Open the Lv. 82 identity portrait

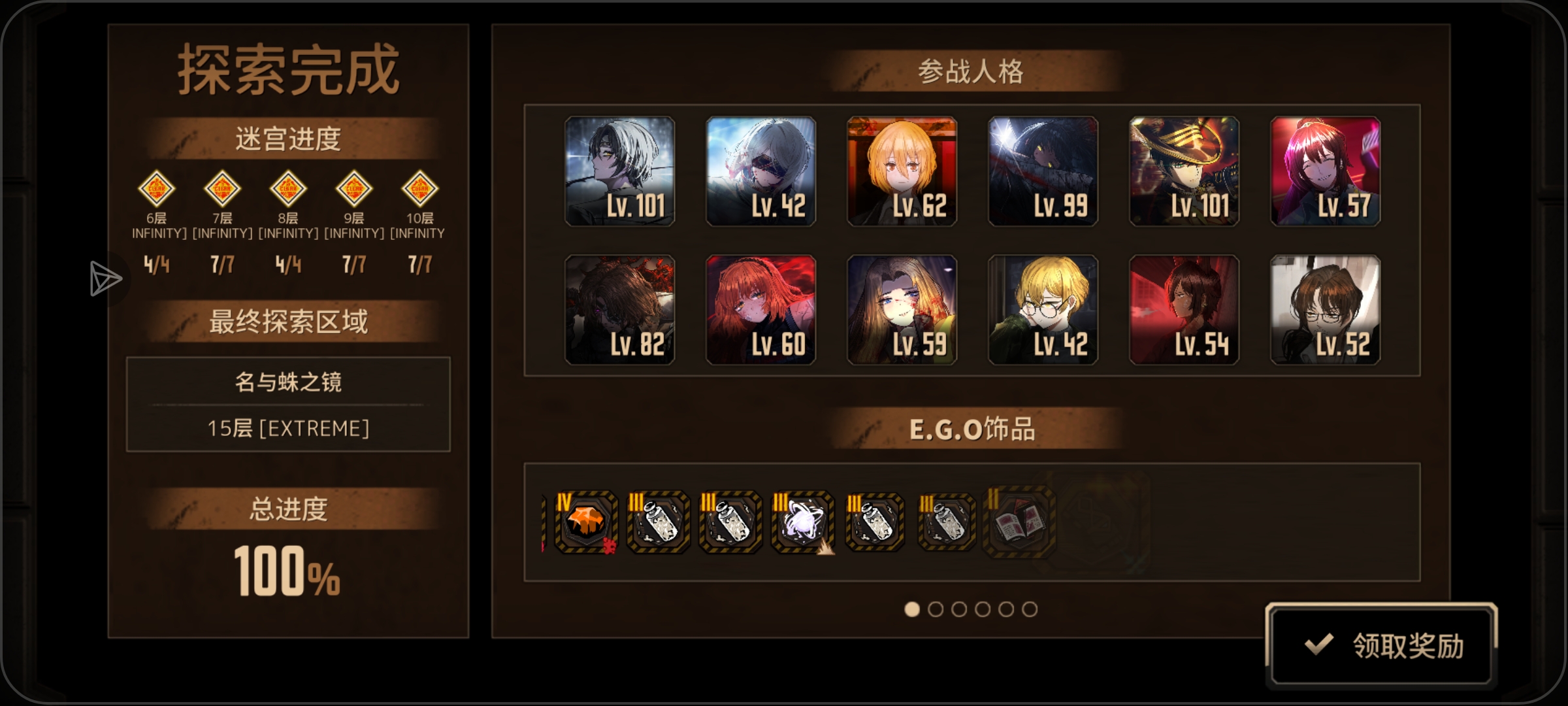620,310
